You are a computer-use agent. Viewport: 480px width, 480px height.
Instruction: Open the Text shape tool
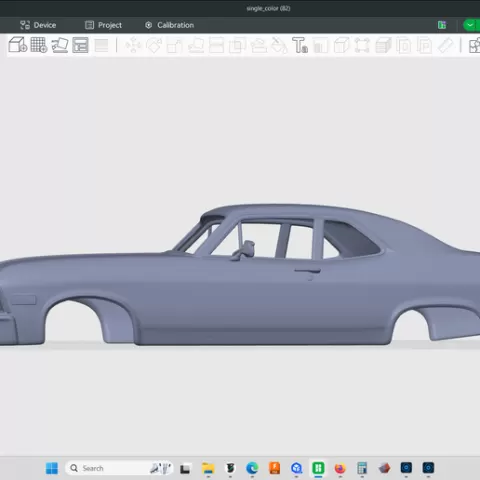tap(300, 45)
